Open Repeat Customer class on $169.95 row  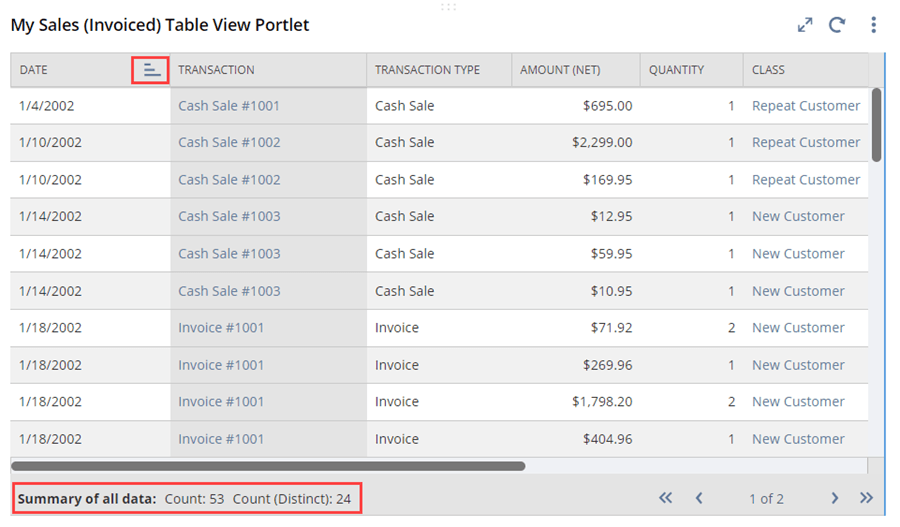coord(806,180)
